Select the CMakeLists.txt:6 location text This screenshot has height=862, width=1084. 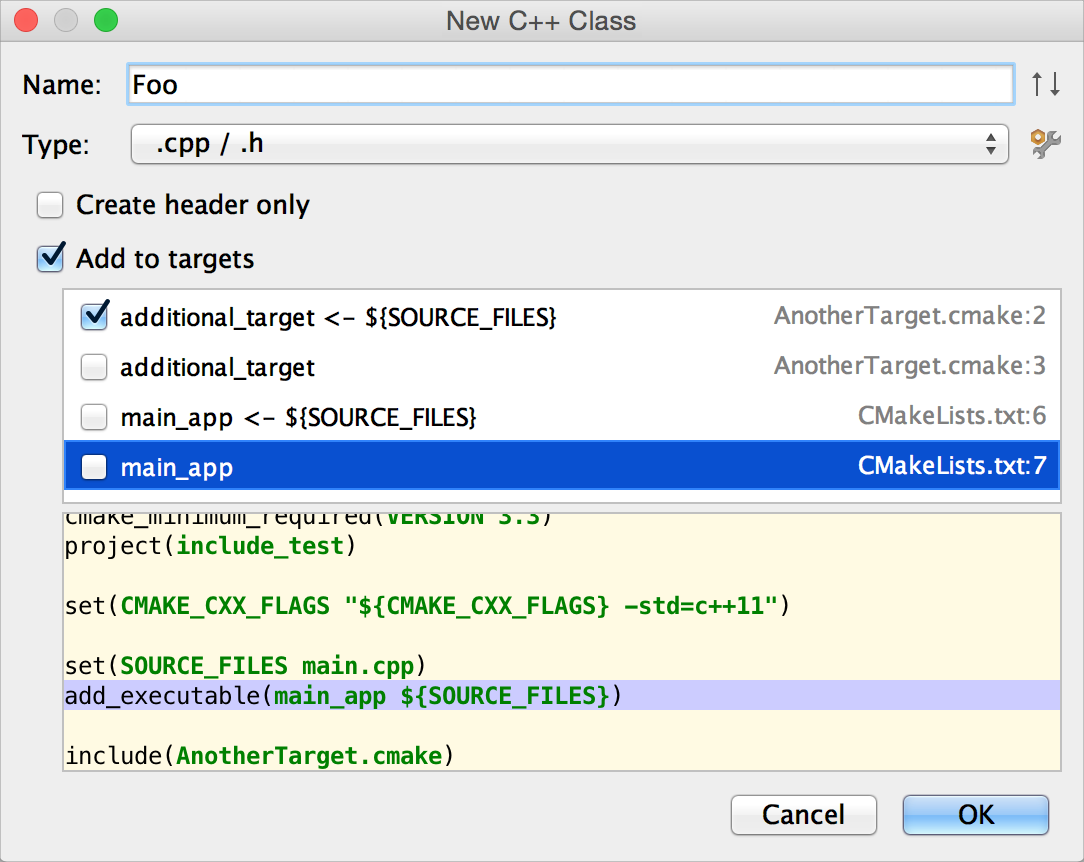pos(952,415)
